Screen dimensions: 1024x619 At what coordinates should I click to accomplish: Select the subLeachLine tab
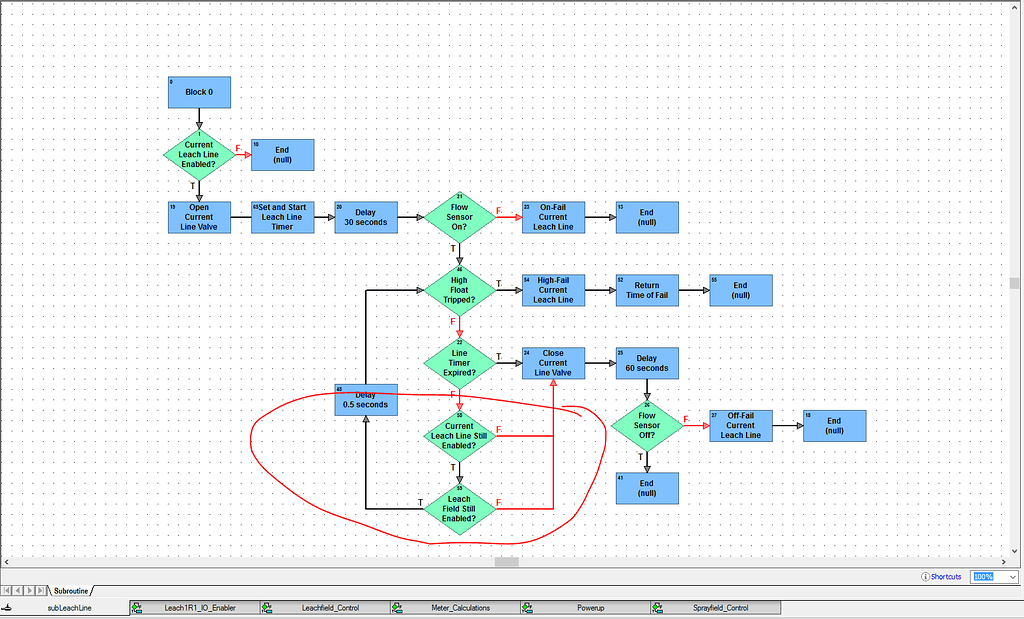coord(70,607)
